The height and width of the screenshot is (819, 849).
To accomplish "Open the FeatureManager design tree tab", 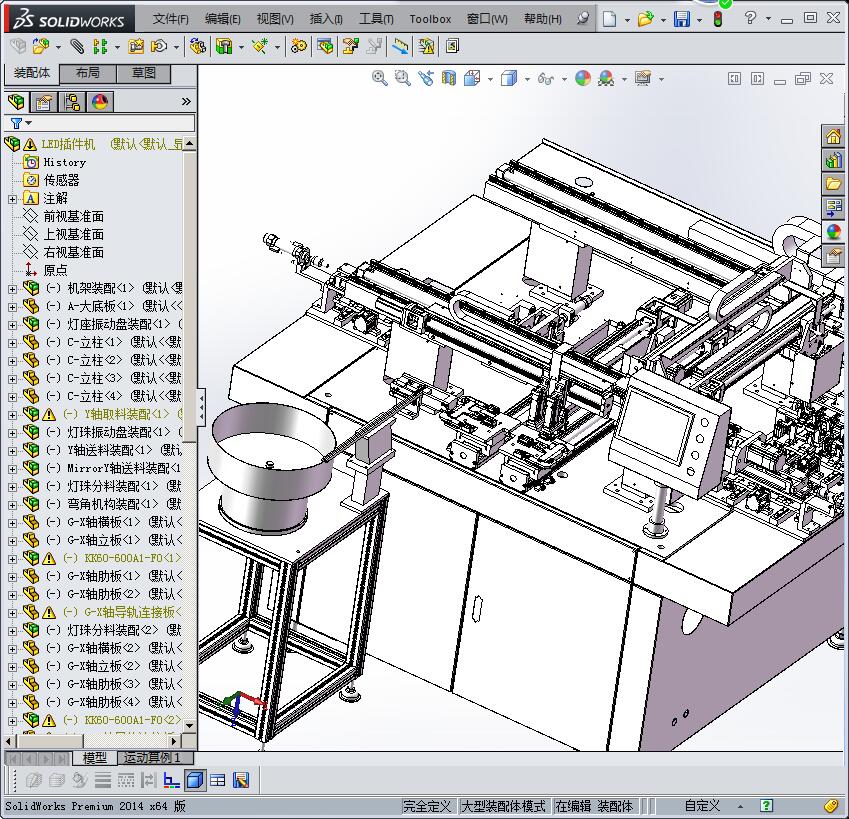I will [x=16, y=102].
